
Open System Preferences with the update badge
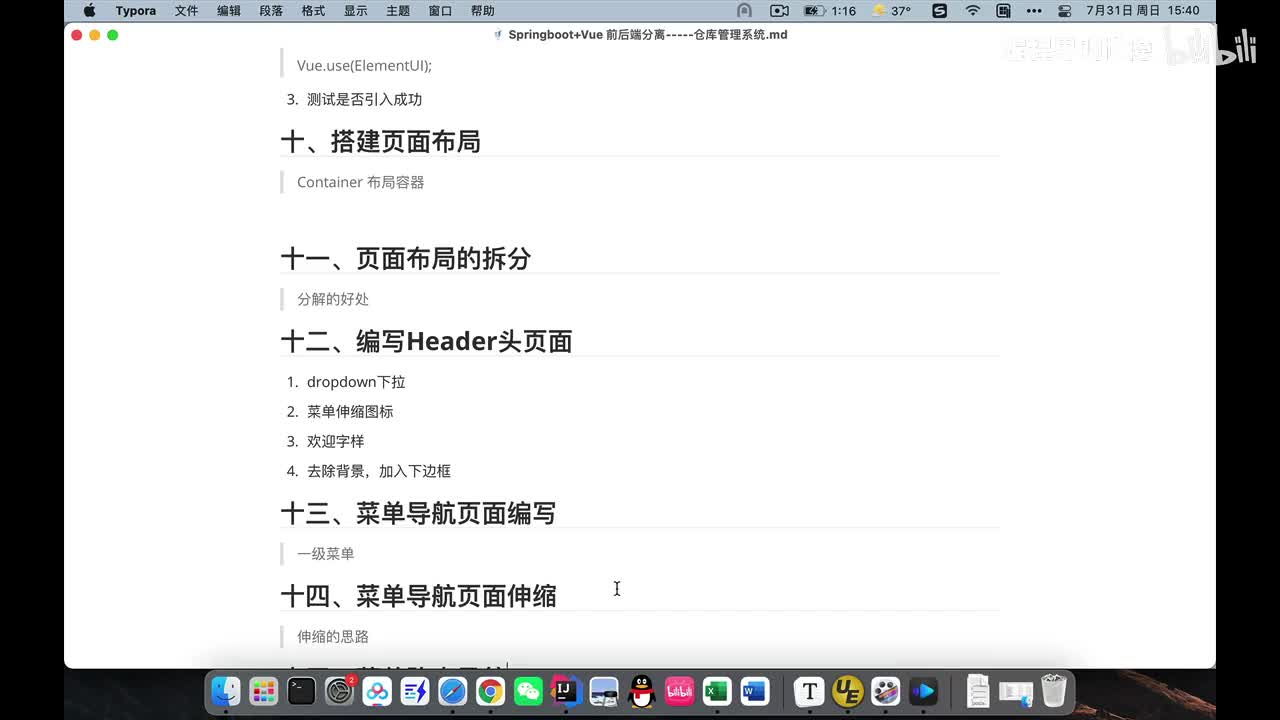340,691
